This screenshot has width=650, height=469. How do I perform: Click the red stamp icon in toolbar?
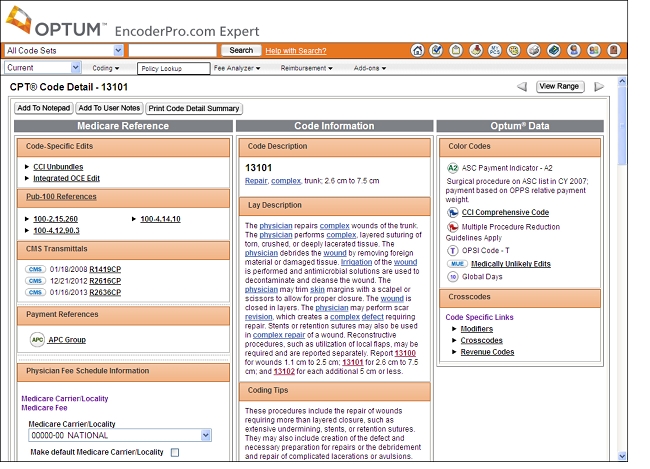pyautogui.click(x=476, y=51)
